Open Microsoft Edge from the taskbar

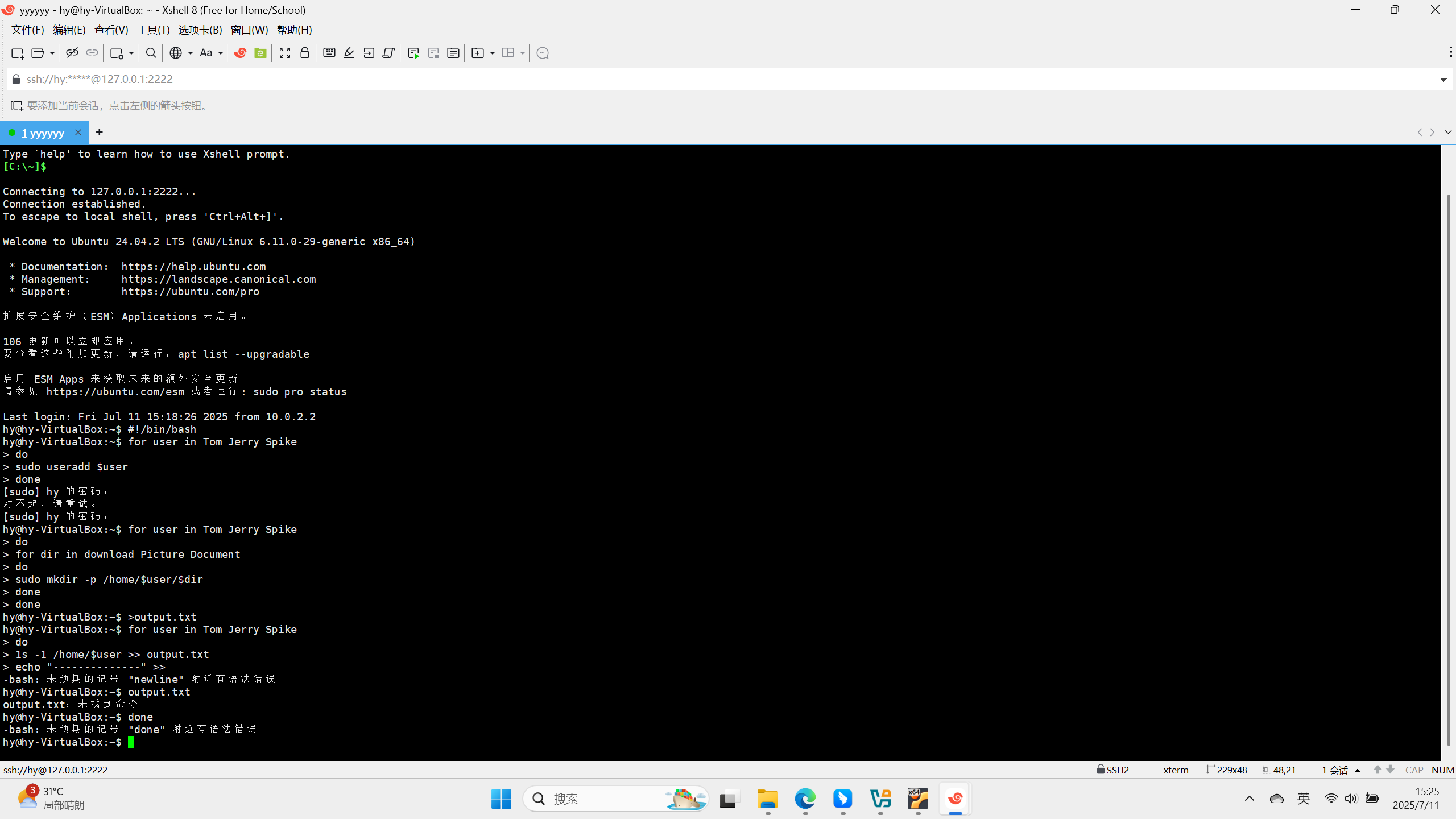(x=805, y=799)
